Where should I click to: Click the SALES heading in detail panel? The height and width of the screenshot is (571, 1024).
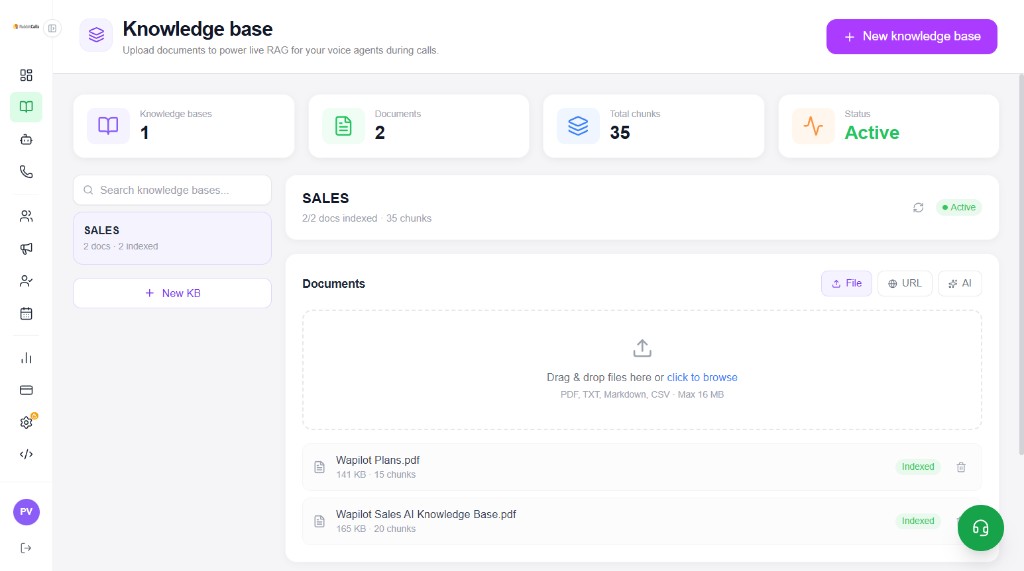coord(325,198)
